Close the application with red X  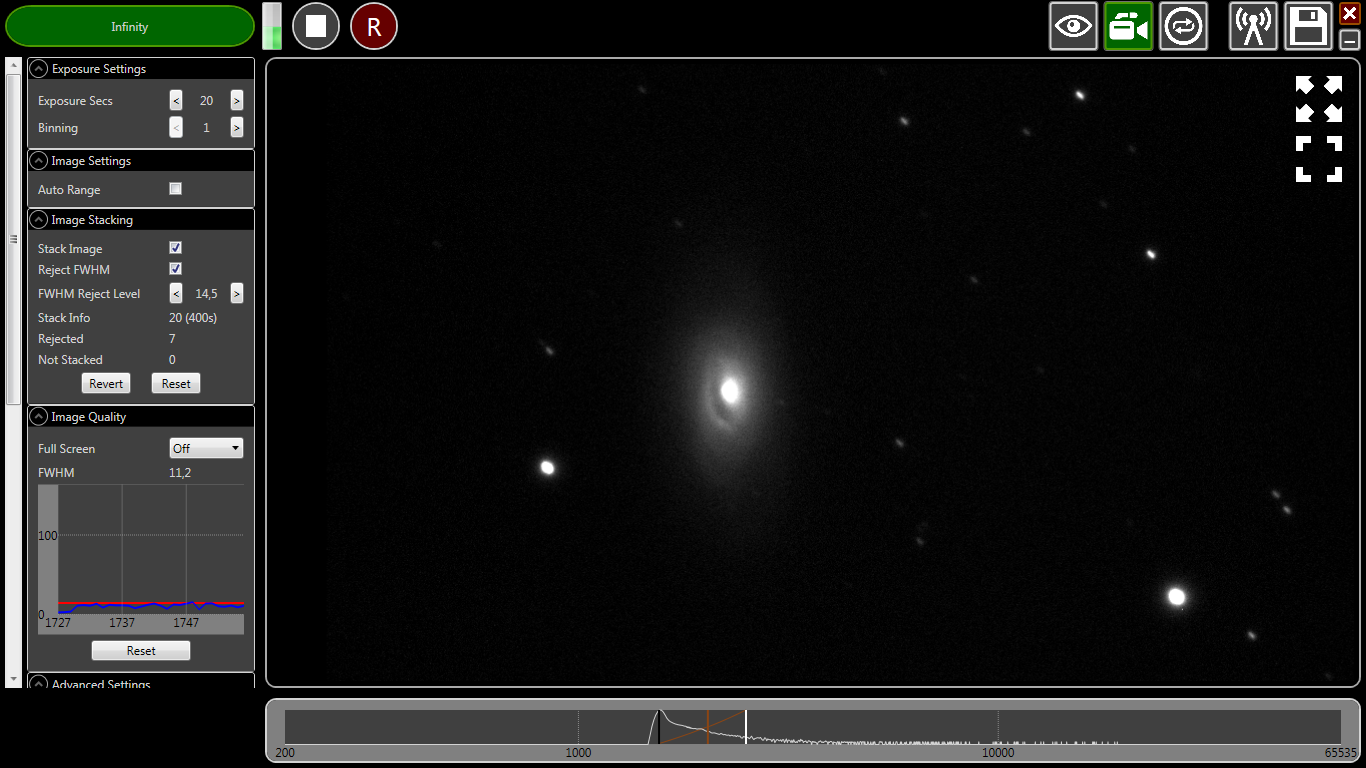(x=1350, y=13)
